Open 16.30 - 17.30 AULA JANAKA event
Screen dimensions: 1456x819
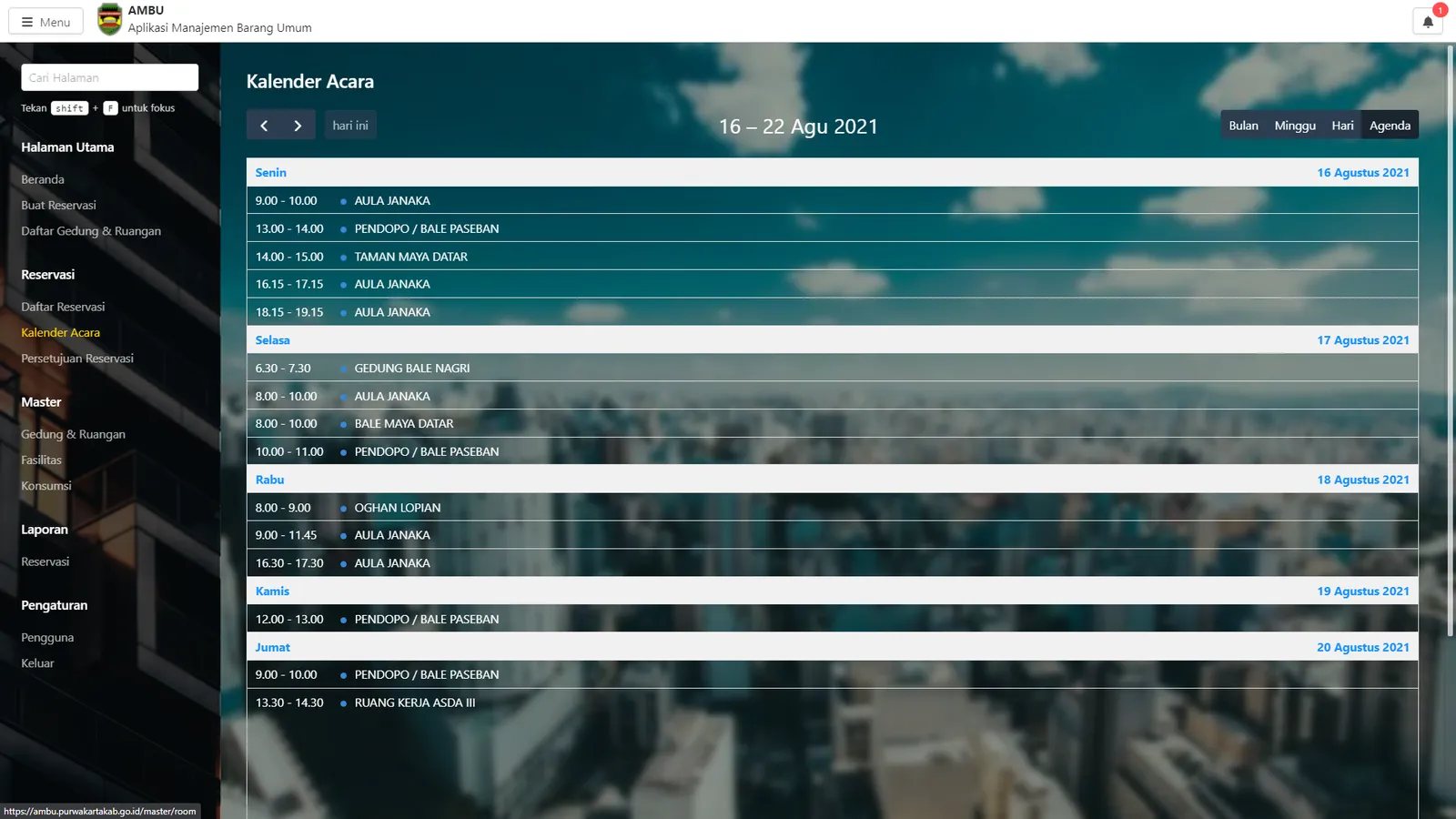(832, 563)
